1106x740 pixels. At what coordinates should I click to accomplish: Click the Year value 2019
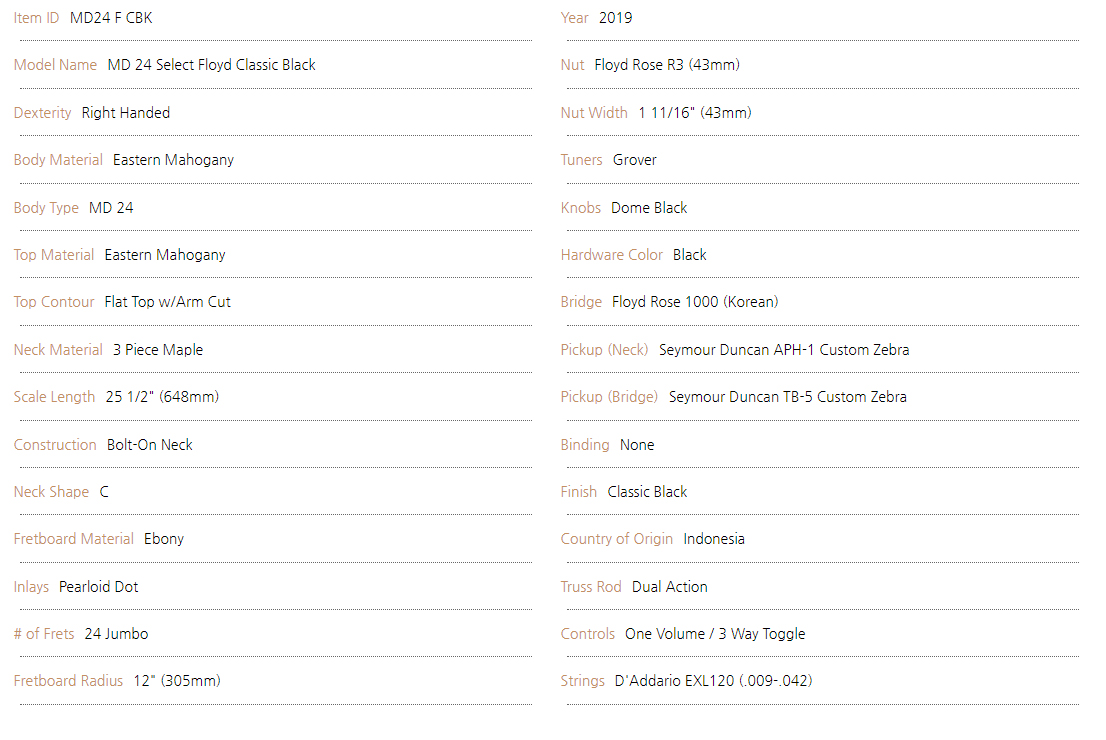pyautogui.click(x=615, y=18)
